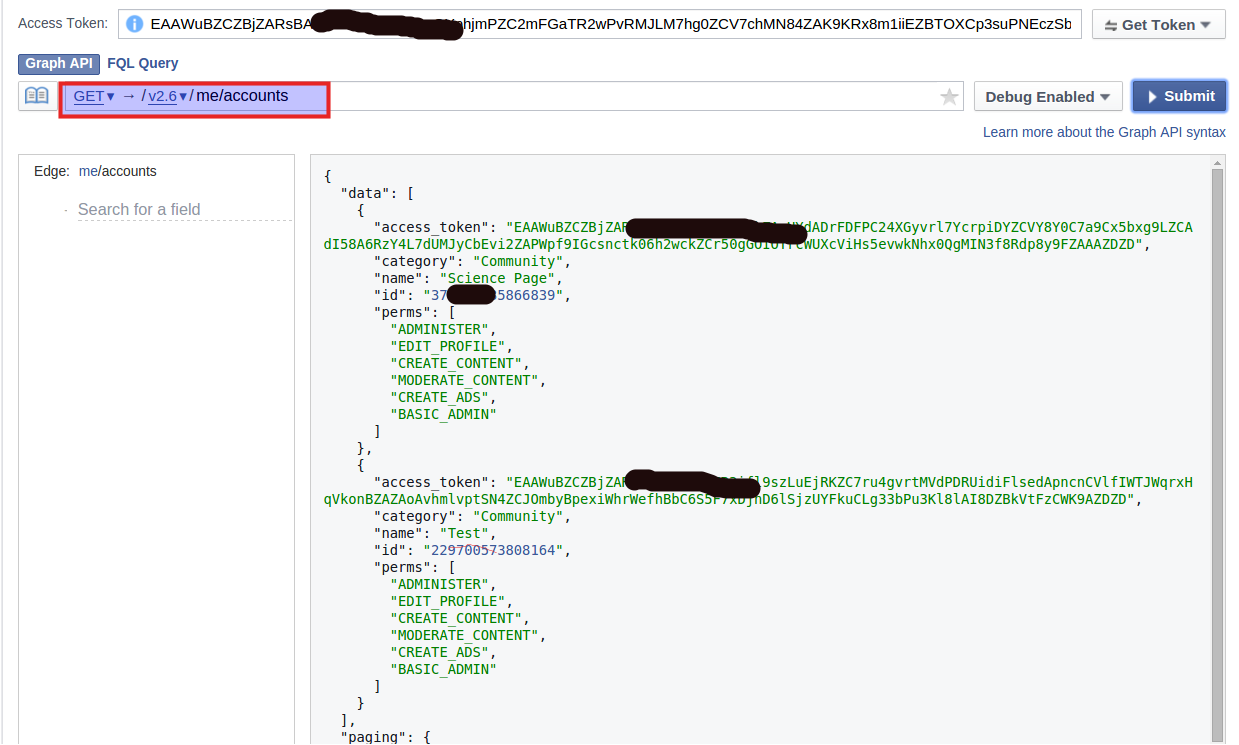Viewport: 1239px width, 745px height.
Task: Click "MODERATE_CONTENT" permission under Science Page
Action: 466,380
